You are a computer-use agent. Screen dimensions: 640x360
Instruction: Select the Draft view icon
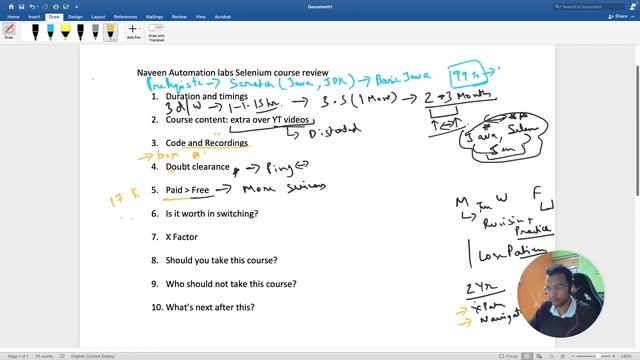[x=562, y=356]
